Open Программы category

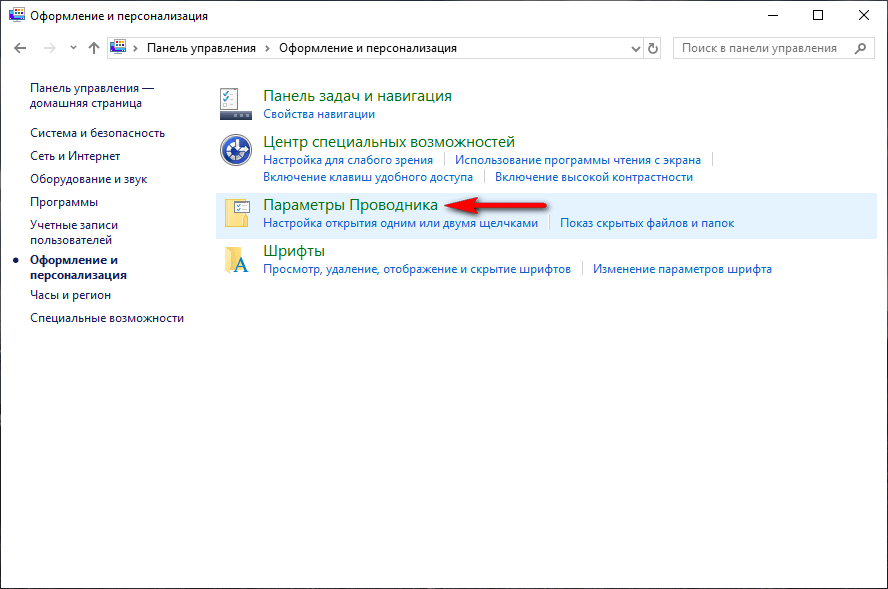tap(64, 202)
